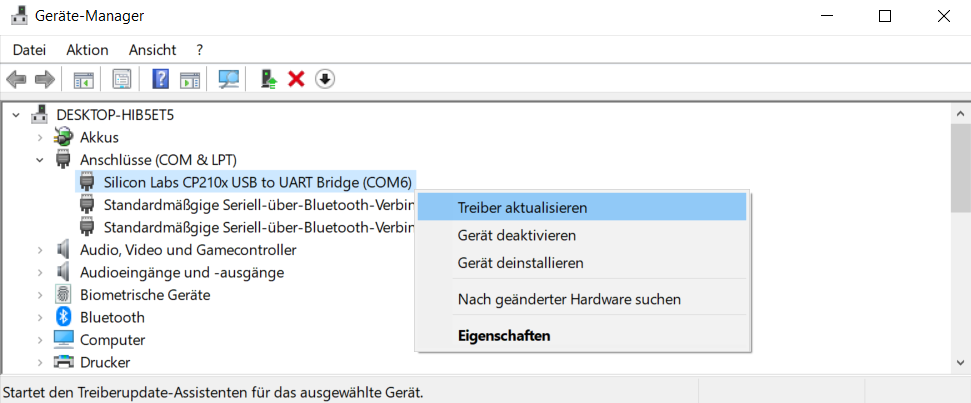Open the Aktion menu
971x403 pixels.
pos(87,49)
